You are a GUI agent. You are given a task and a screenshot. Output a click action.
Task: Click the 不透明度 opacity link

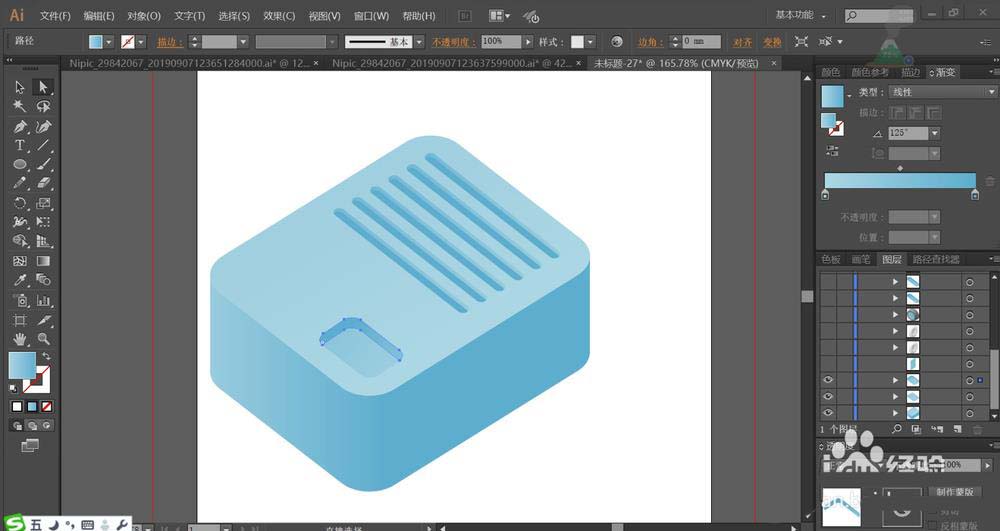(x=454, y=42)
